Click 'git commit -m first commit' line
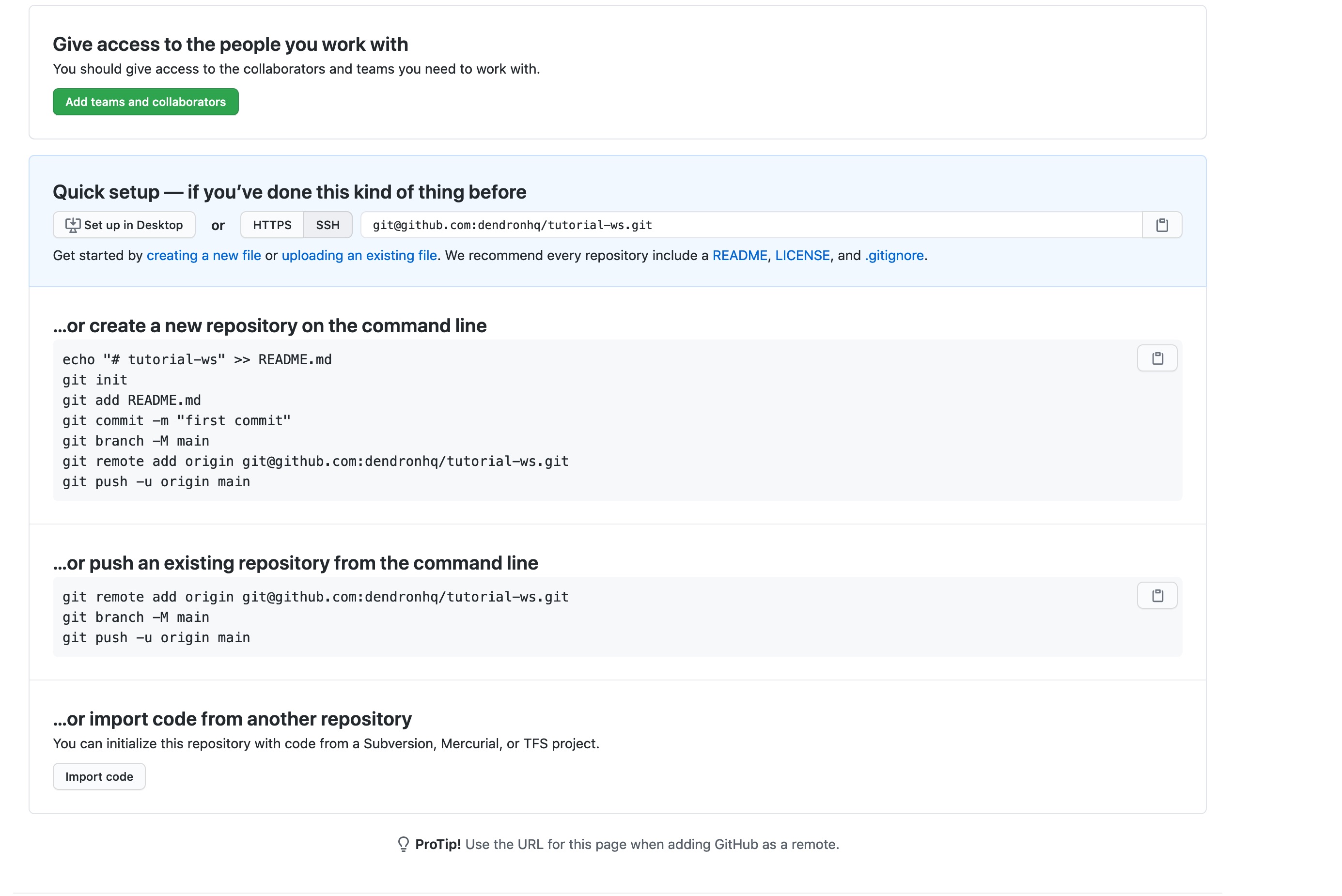This screenshot has height=896, width=1342. [x=177, y=420]
